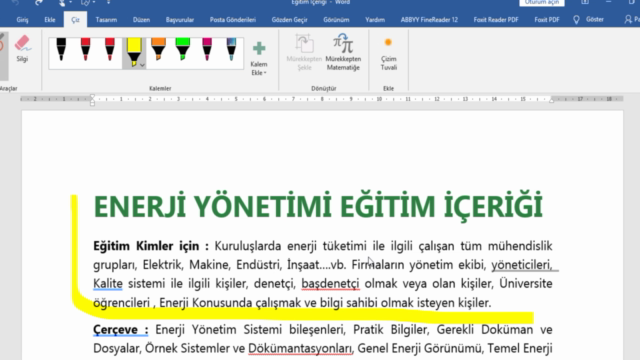Open the Ekle ribbon tab
Image resolution: width=640 pixels, height=360 pixels.
(x=50, y=20)
